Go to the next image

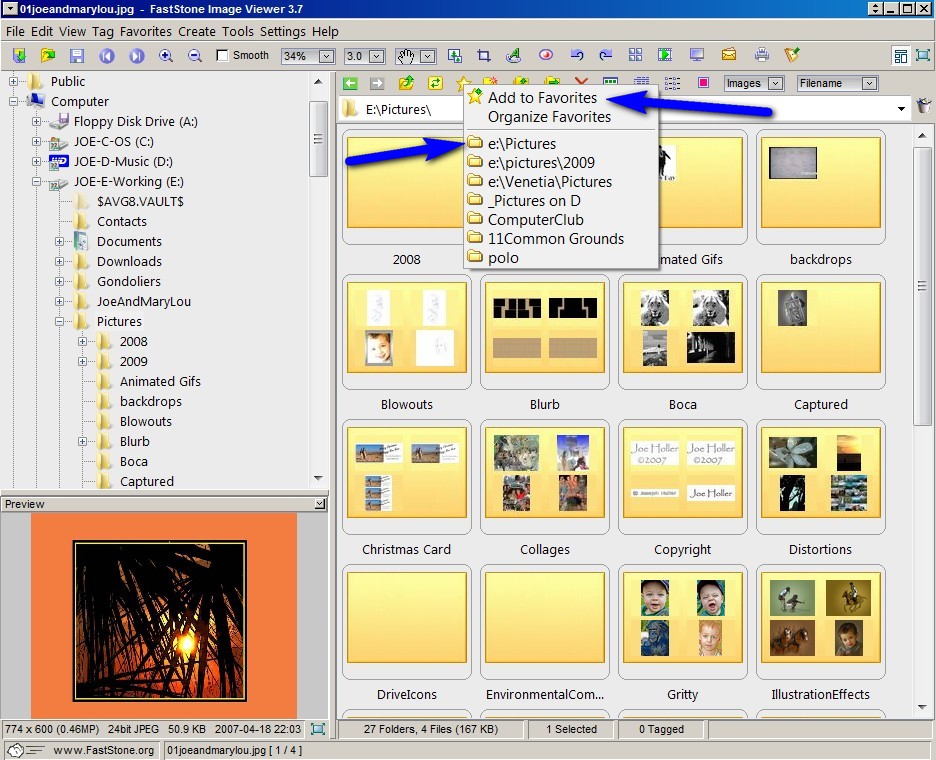[137, 56]
